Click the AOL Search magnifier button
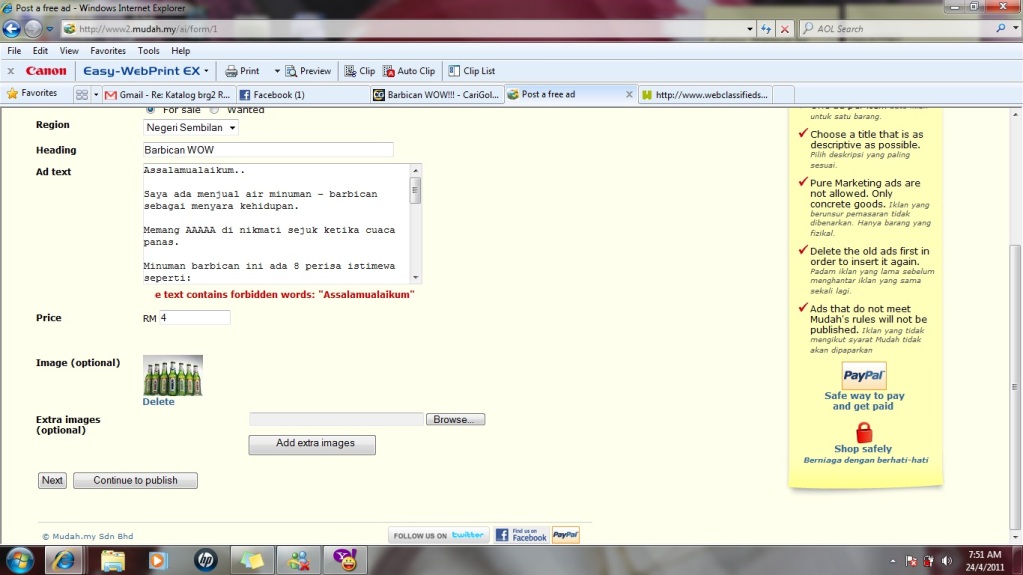This screenshot has height=575, width=1023. (x=1001, y=29)
